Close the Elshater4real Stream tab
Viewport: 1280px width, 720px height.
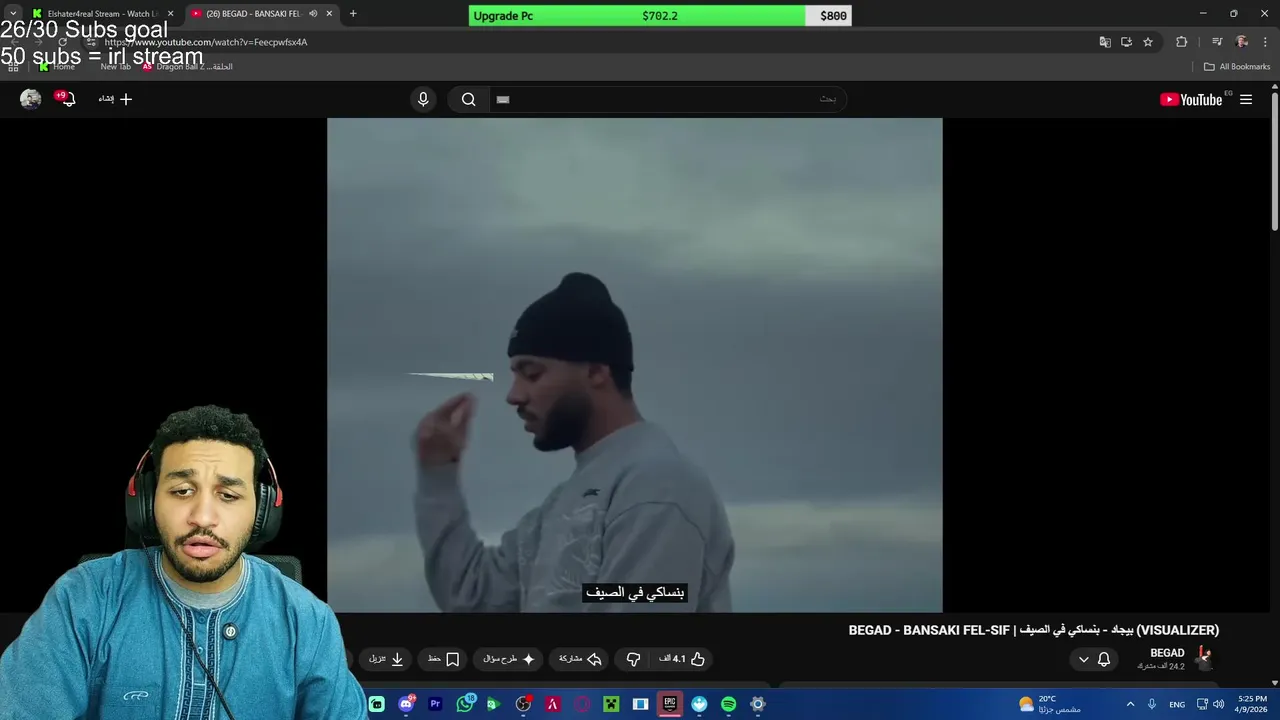point(170,14)
